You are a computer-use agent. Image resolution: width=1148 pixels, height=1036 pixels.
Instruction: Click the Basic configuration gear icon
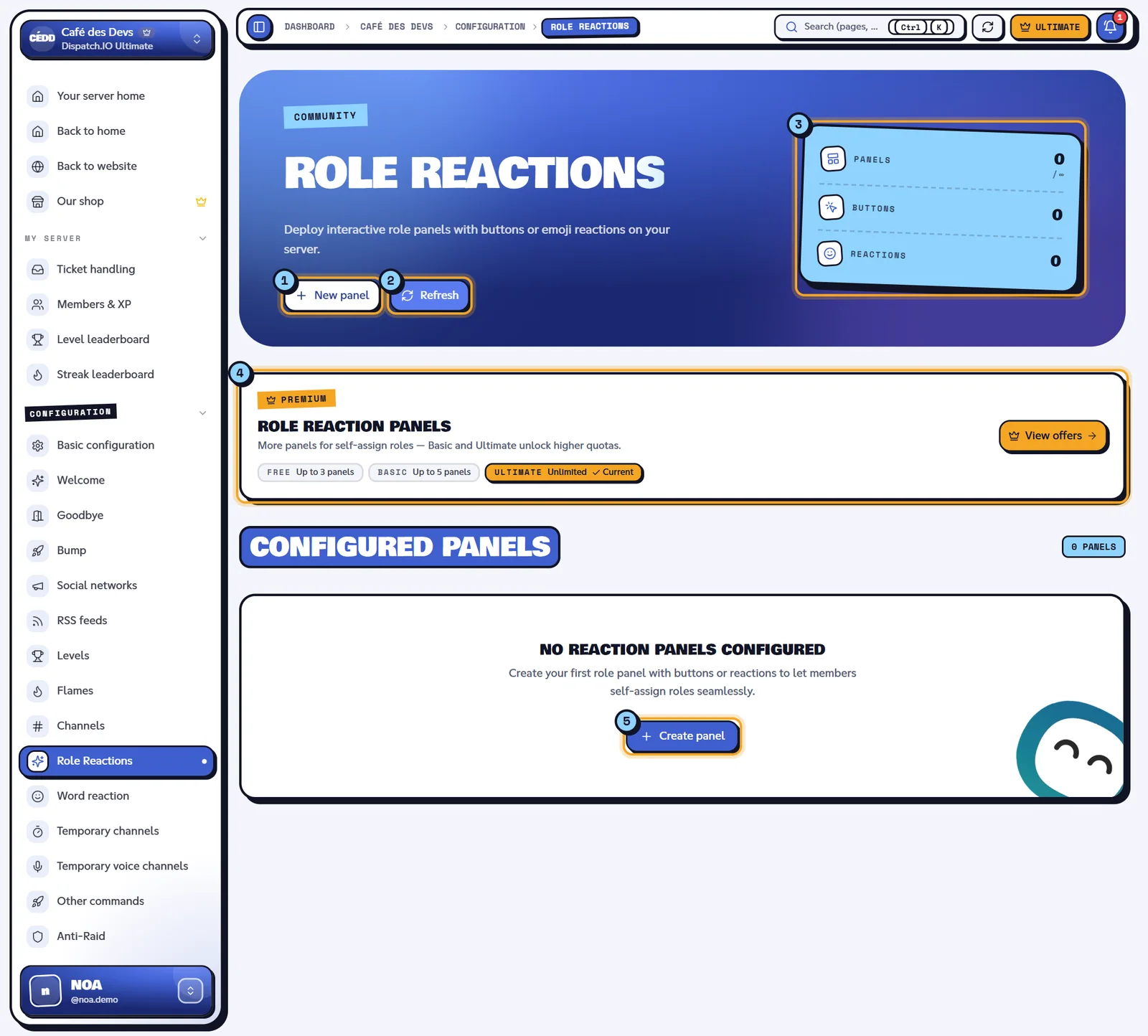click(38, 446)
